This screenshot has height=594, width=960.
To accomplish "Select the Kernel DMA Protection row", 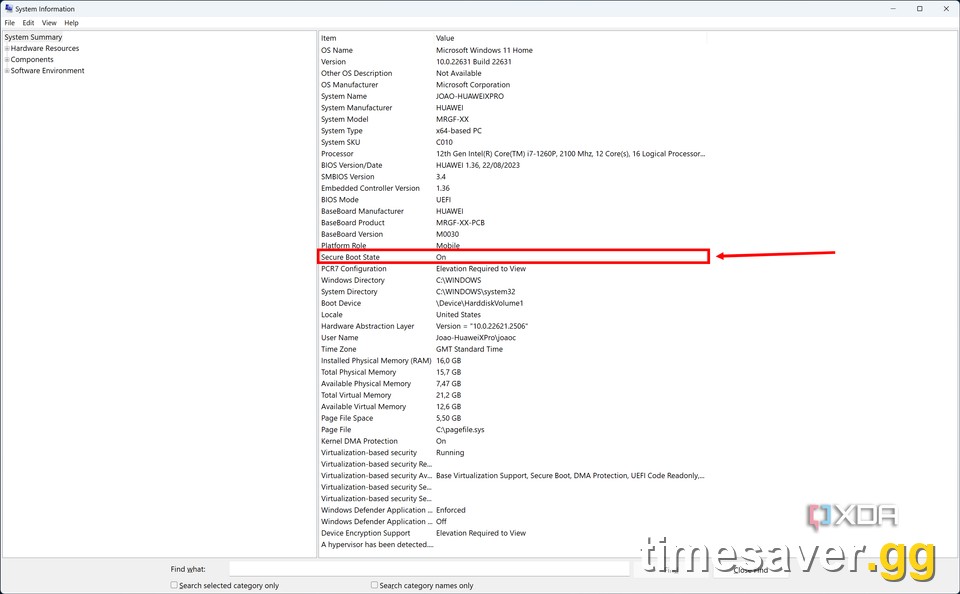I will point(512,441).
